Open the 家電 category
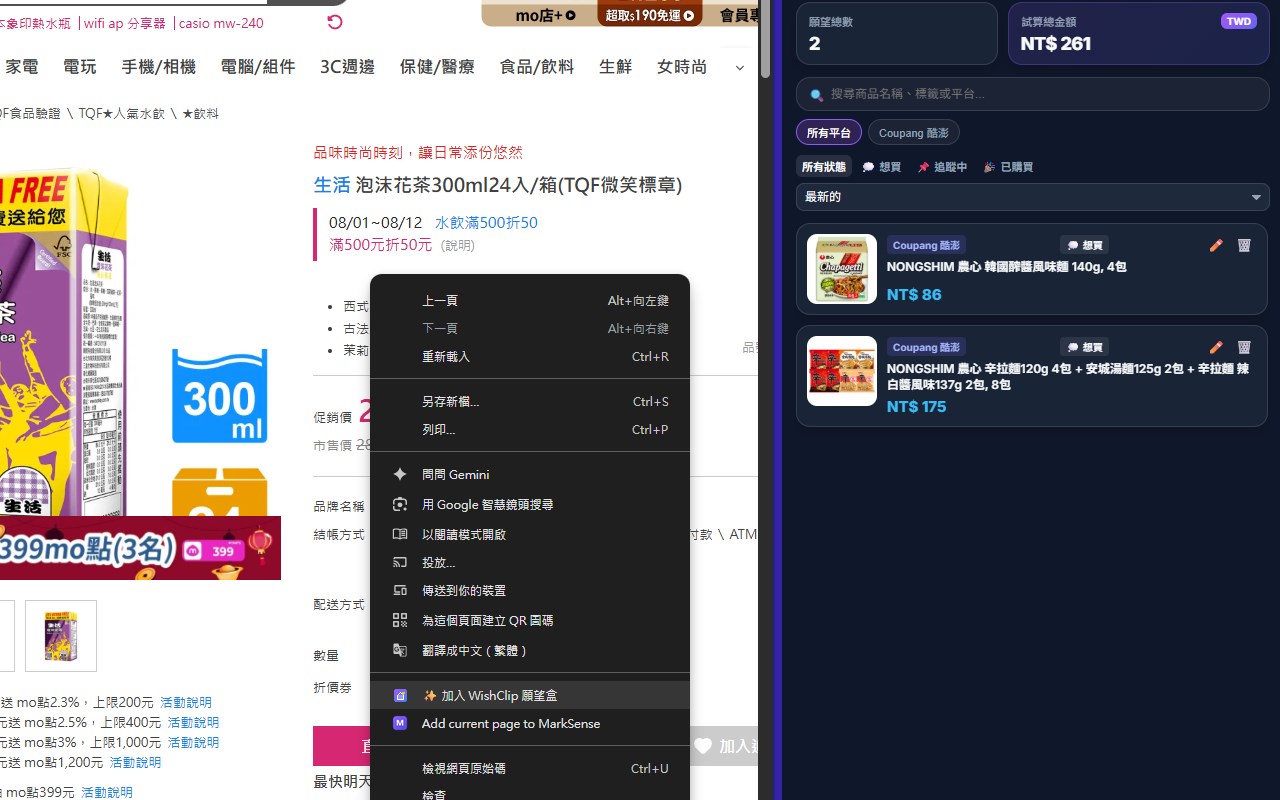 point(22,67)
